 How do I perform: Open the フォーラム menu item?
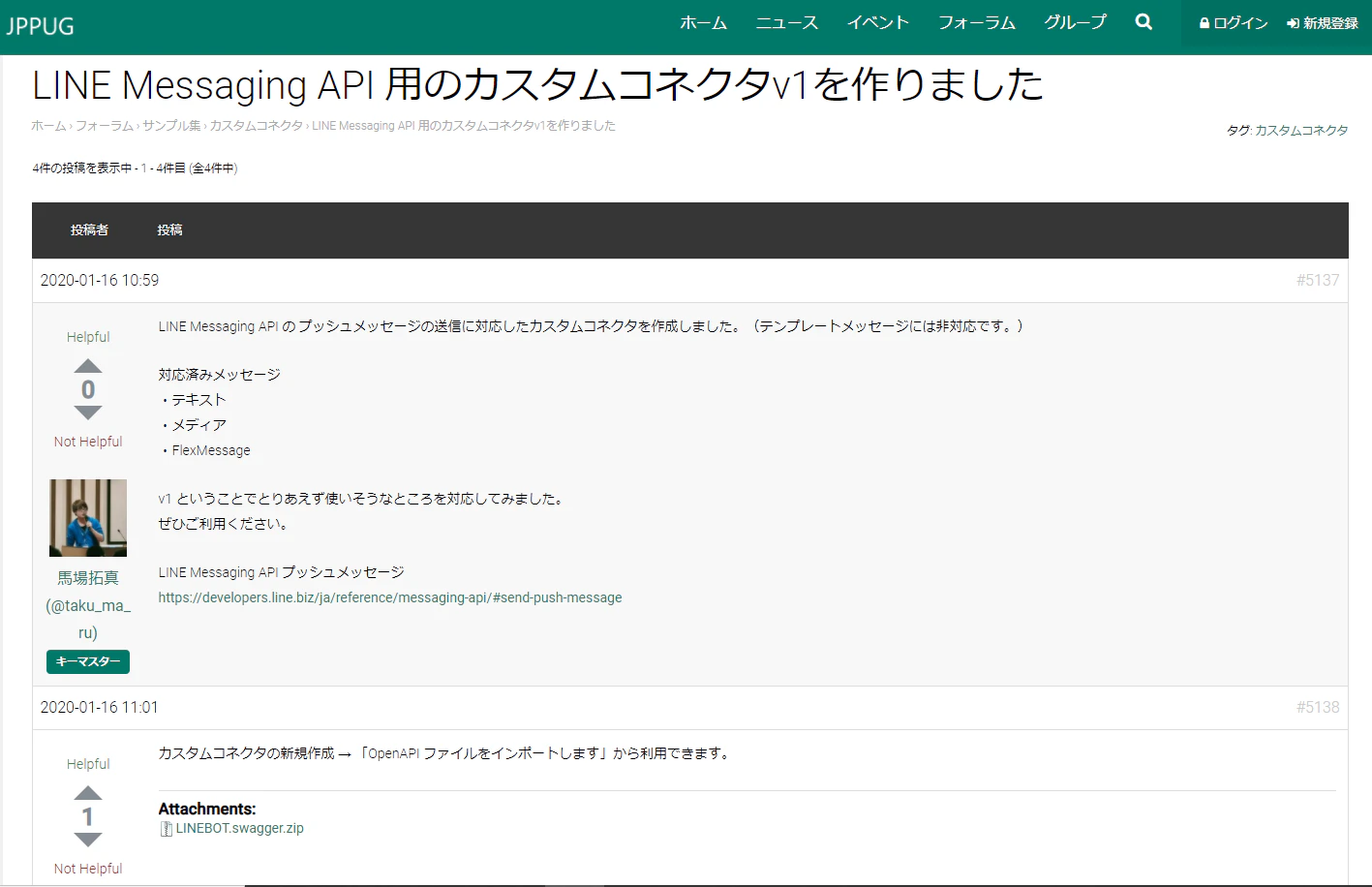(976, 22)
